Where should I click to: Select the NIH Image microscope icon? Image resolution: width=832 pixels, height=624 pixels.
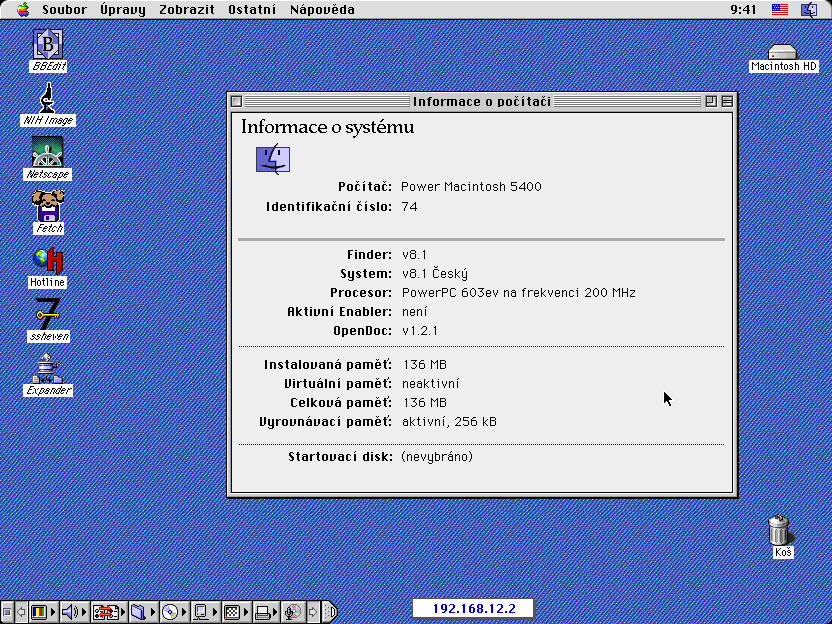pos(47,98)
